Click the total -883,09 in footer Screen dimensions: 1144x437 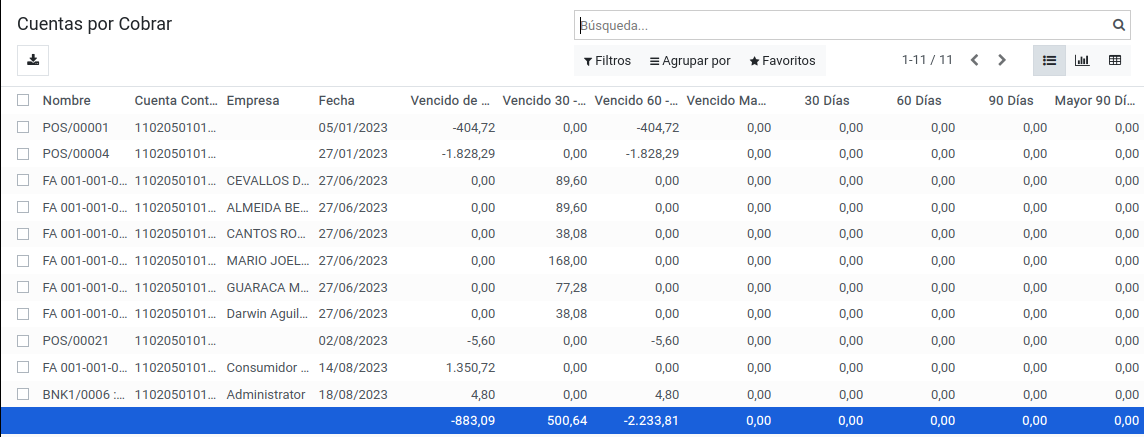pyautogui.click(x=473, y=420)
